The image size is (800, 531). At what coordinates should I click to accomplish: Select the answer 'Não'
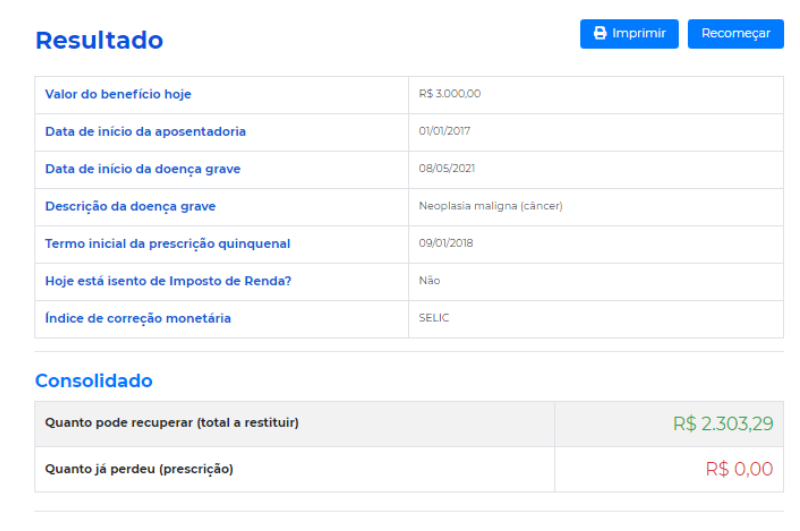(429, 281)
